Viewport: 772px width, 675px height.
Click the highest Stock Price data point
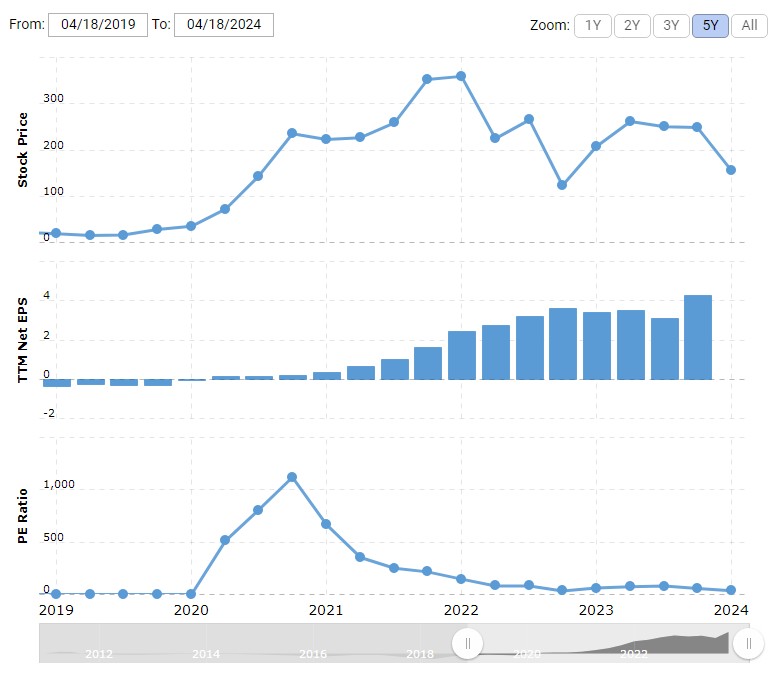pyautogui.click(x=461, y=76)
